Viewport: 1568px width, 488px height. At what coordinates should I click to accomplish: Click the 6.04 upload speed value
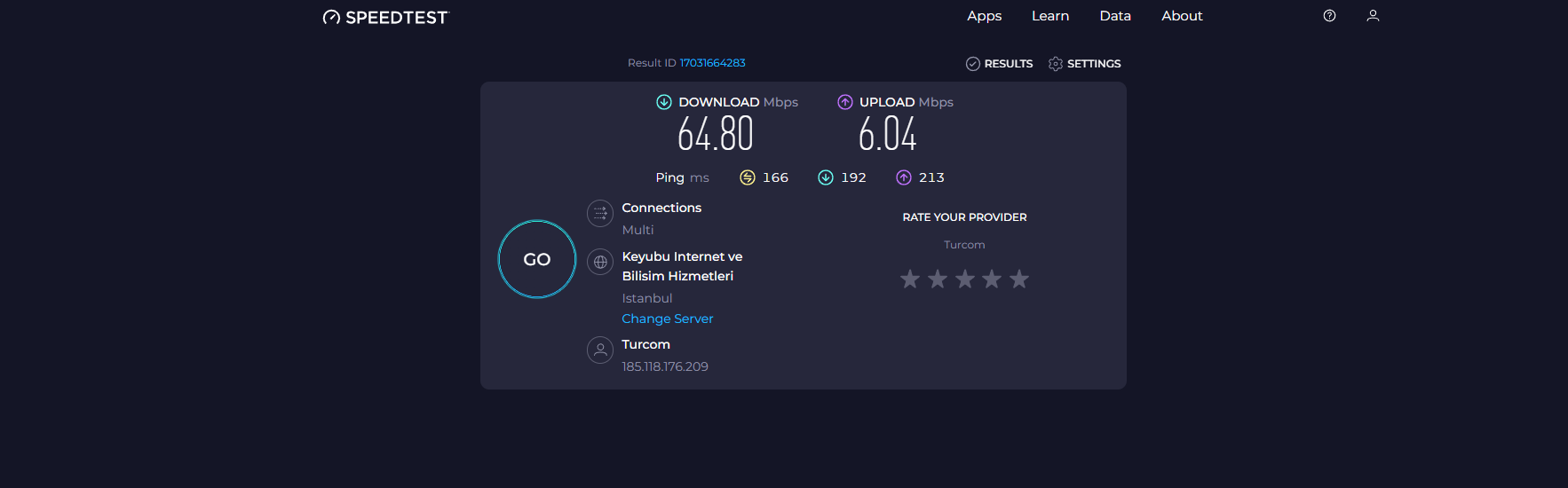(x=887, y=135)
